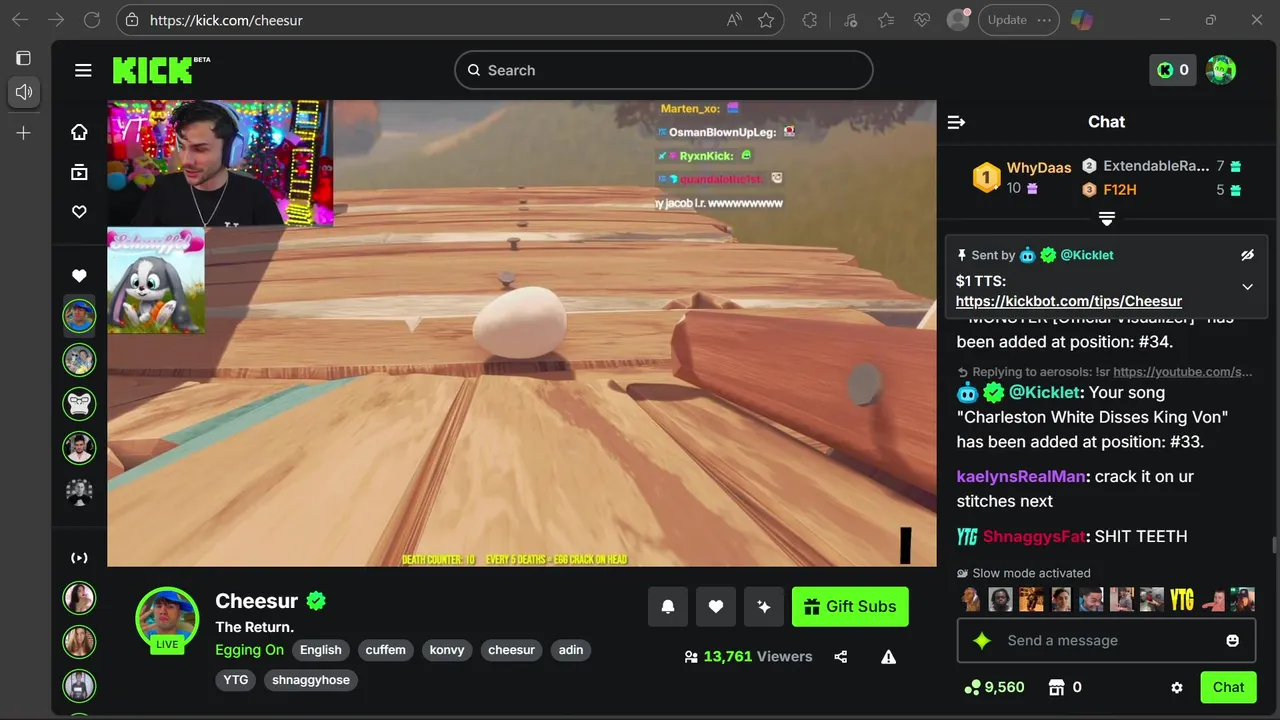This screenshot has height=720, width=1280.
Task: Insert the YTG emote from the emote row
Action: [x=1181, y=599]
